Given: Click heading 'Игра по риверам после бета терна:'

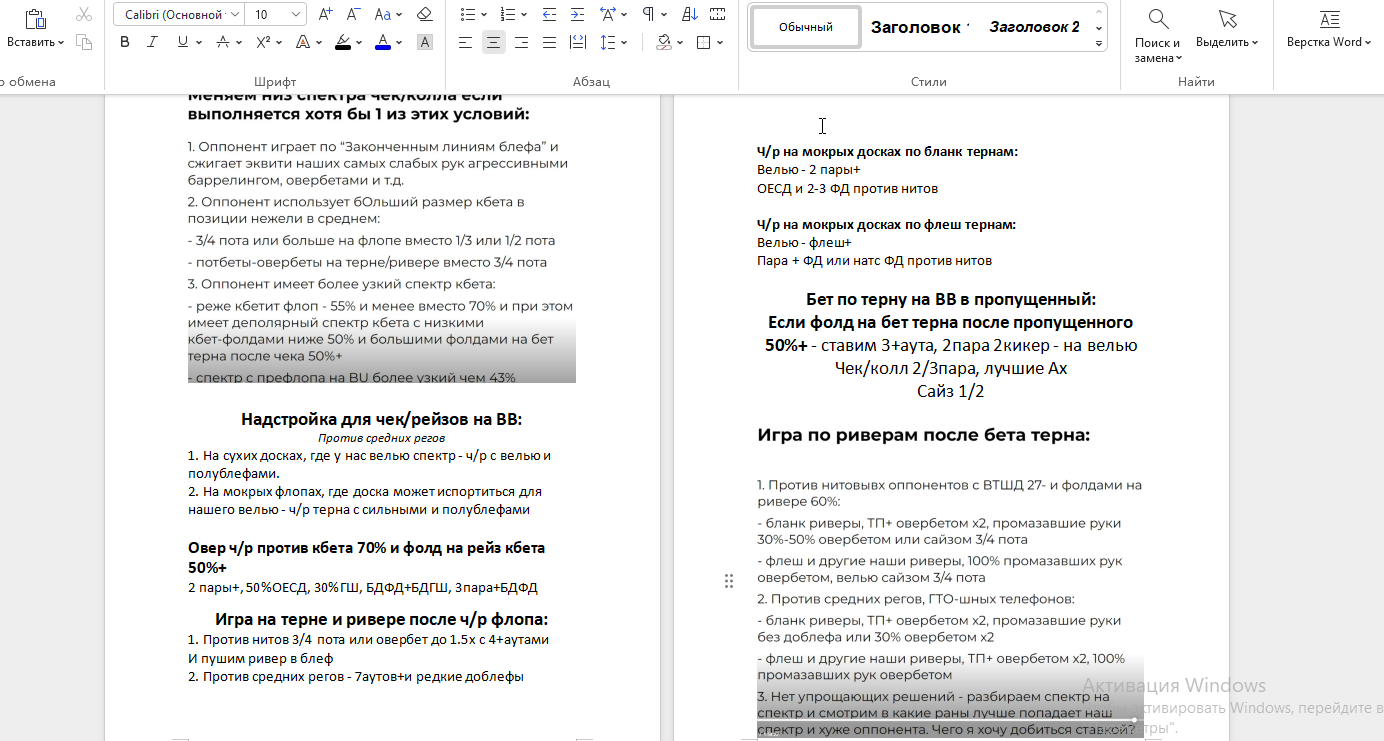Looking at the screenshot, I should coord(923,435).
